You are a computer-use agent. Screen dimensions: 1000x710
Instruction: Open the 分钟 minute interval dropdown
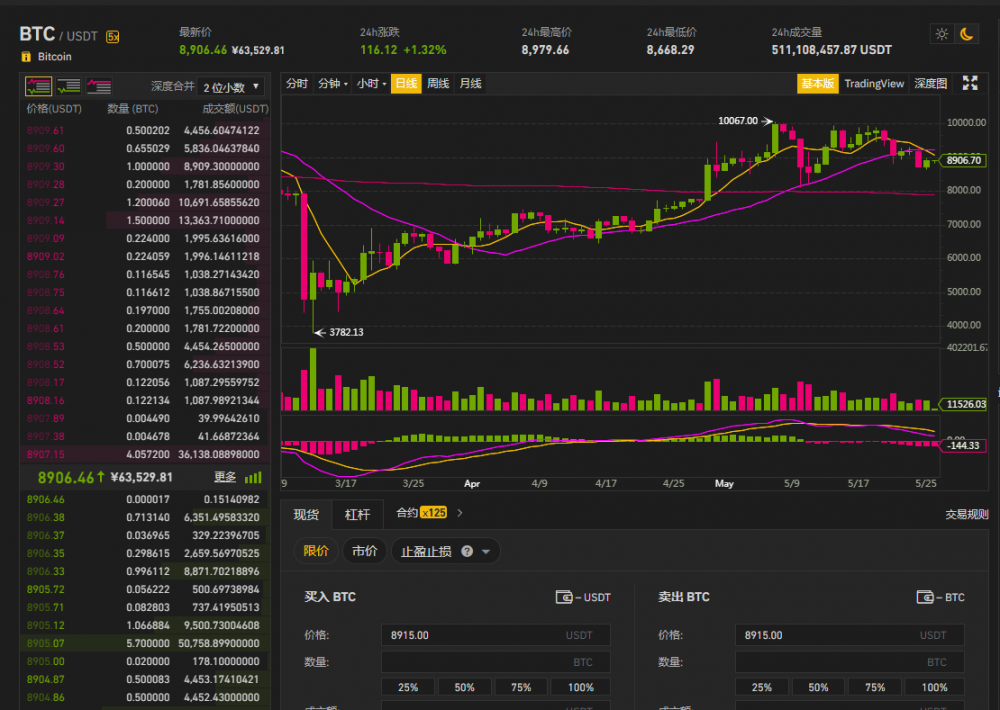pos(332,84)
